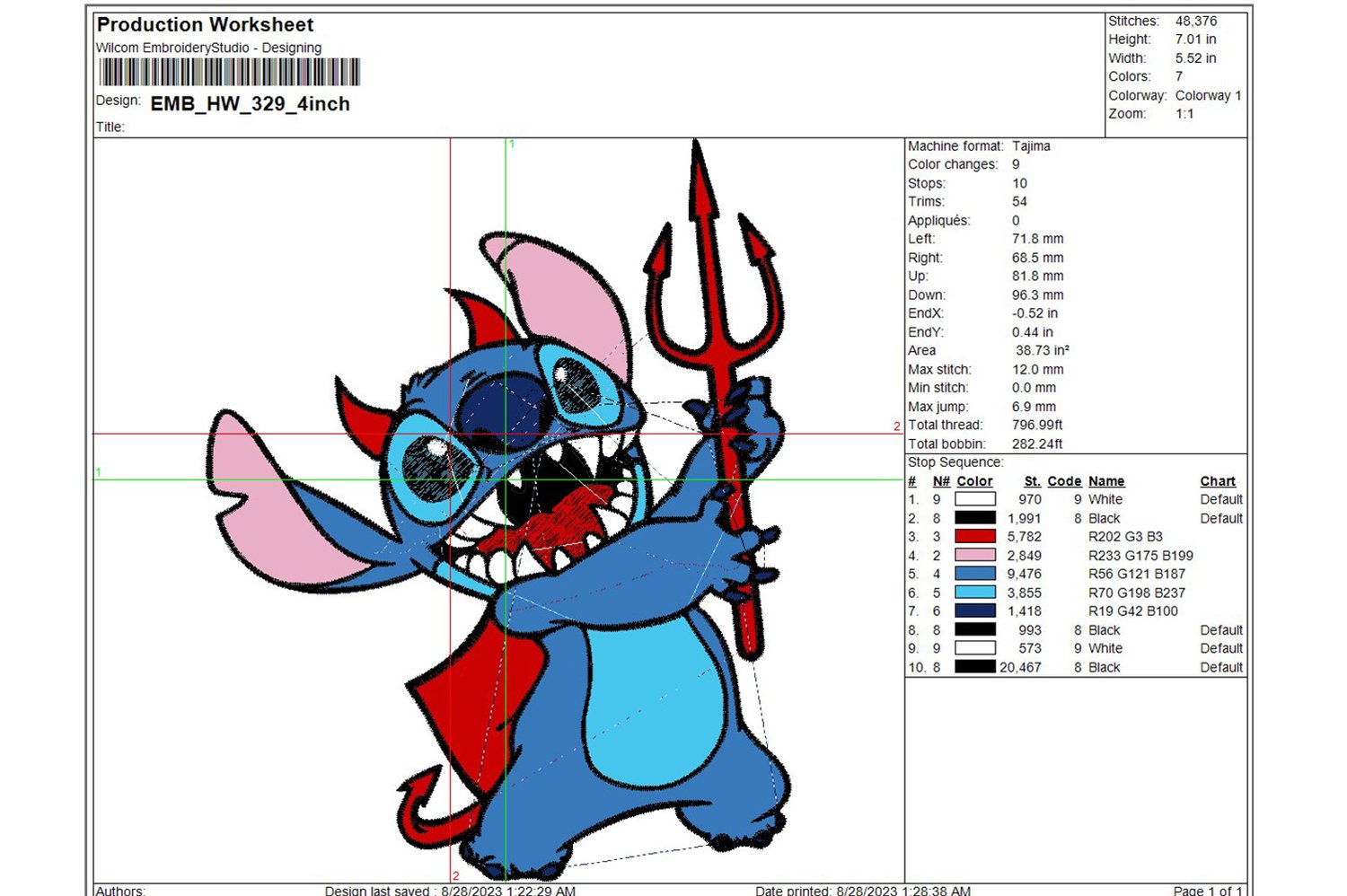This screenshot has width=1347, height=896.
Task: Click the Title label below the design name
Action: (110, 127)
